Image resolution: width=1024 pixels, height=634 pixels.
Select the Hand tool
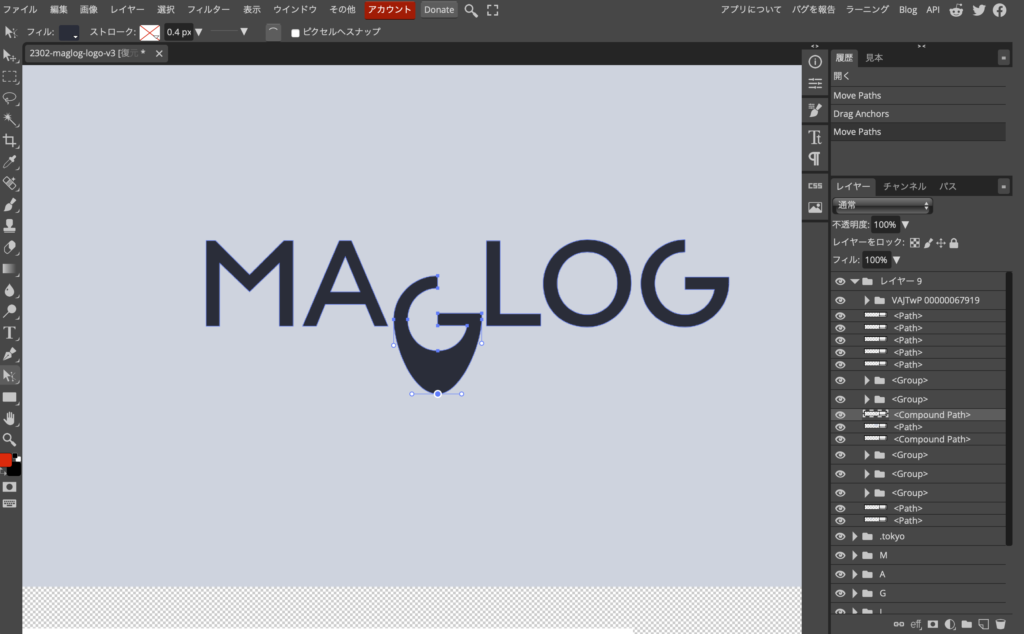click(10, 419)
